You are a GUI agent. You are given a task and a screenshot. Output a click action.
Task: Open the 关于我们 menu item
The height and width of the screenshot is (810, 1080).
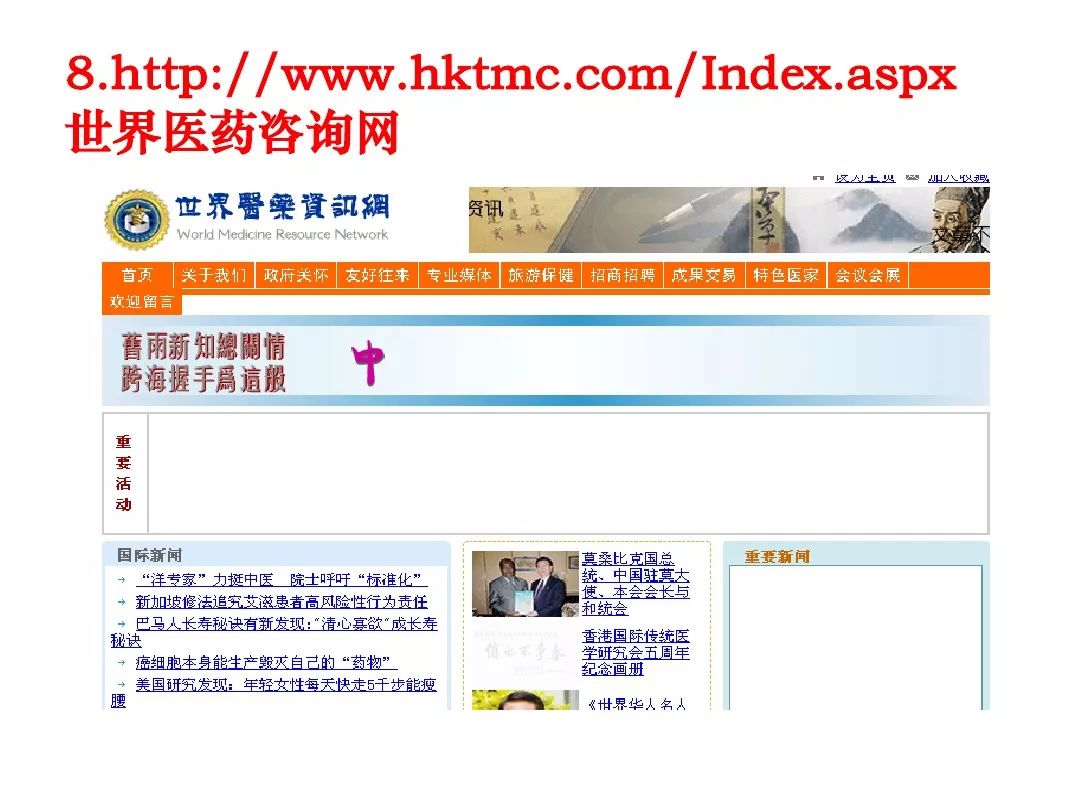point(213,276)
